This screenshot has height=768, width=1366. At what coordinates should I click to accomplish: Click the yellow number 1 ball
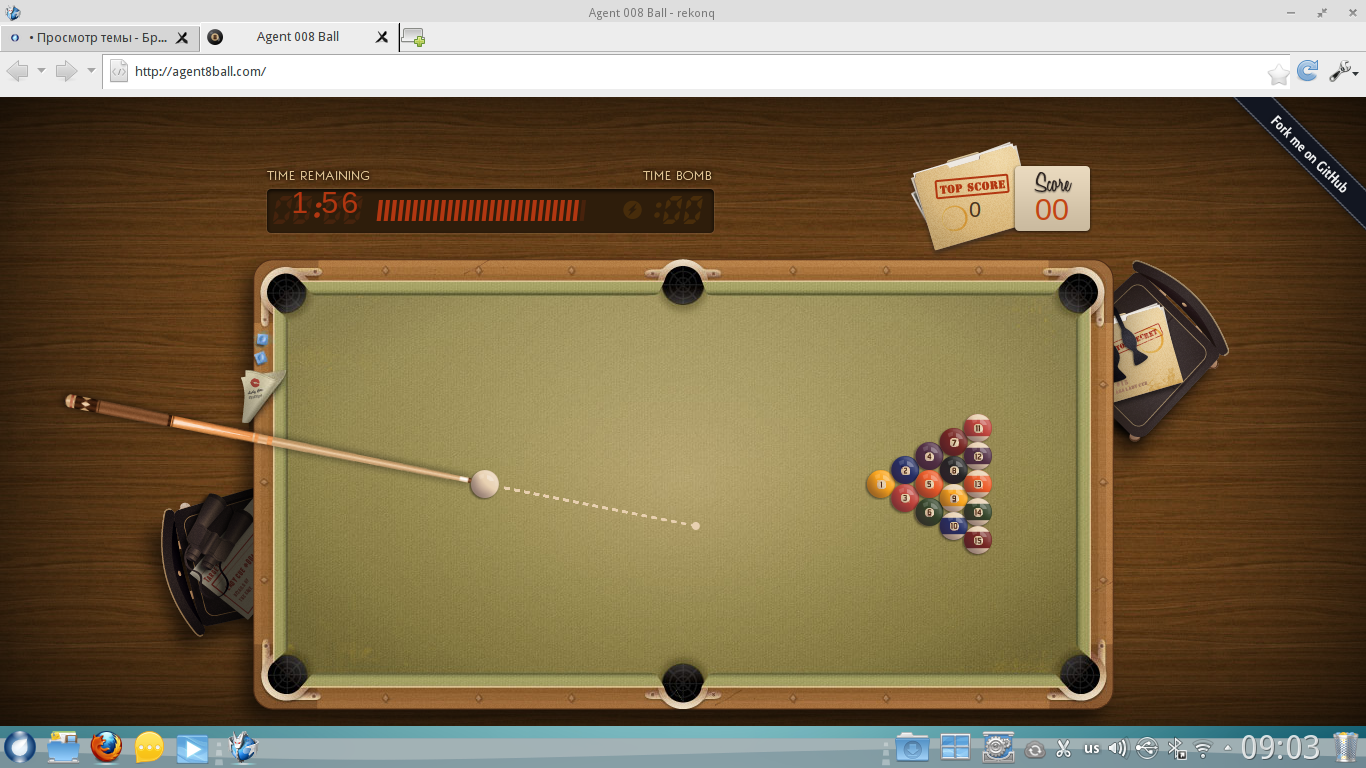(x=880, y=484)
